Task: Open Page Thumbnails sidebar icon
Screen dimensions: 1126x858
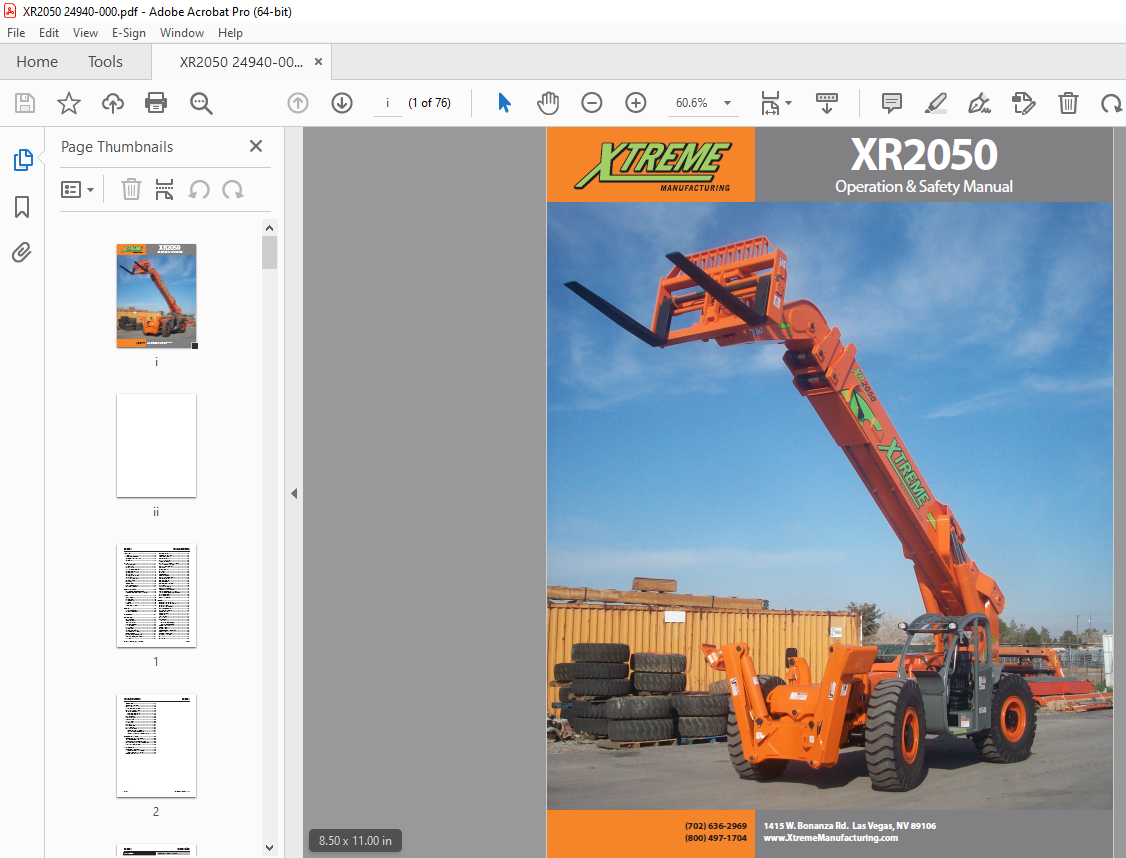Action: 23,159
